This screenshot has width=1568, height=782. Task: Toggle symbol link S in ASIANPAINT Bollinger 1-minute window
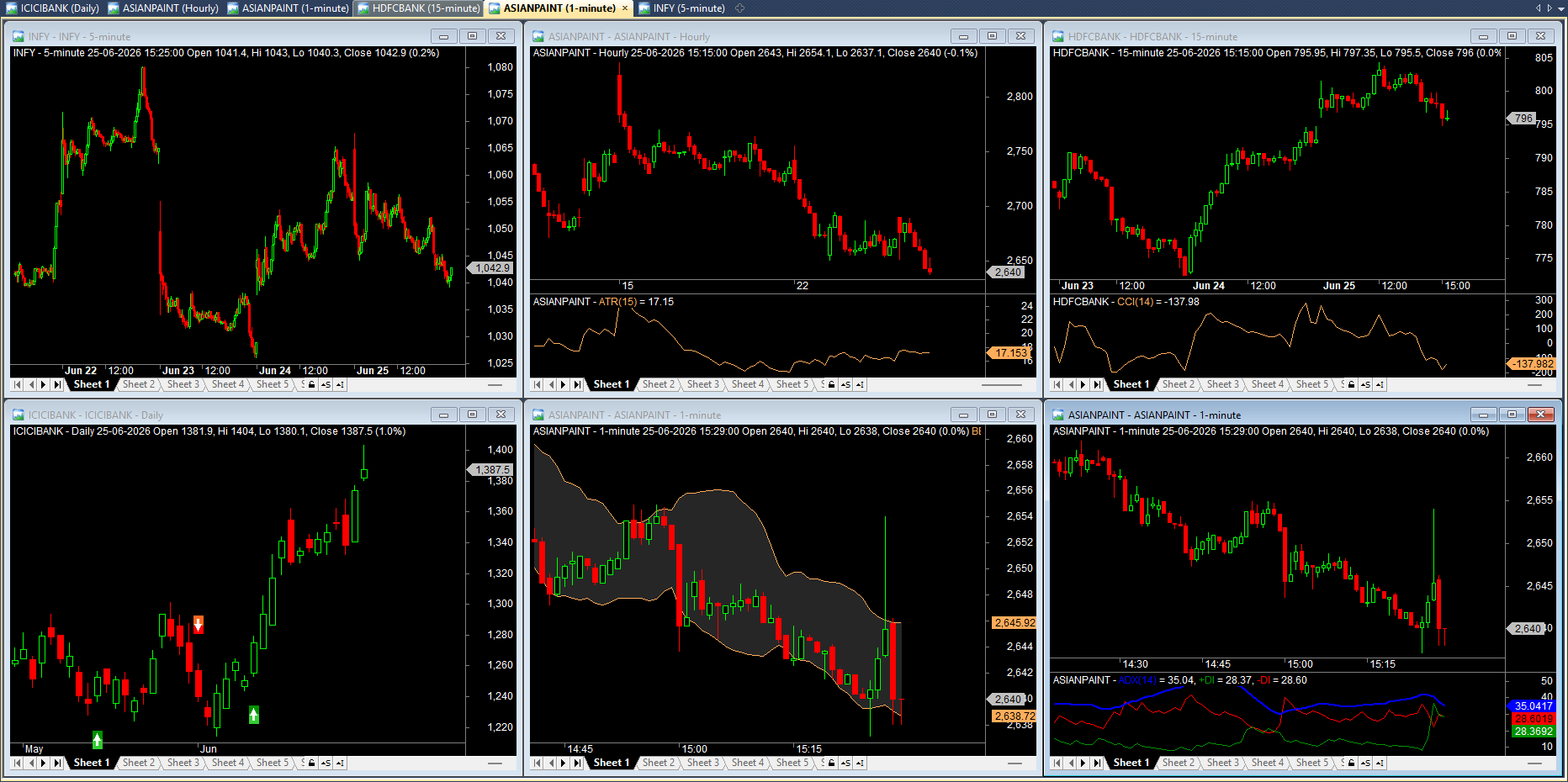[845, 763]
